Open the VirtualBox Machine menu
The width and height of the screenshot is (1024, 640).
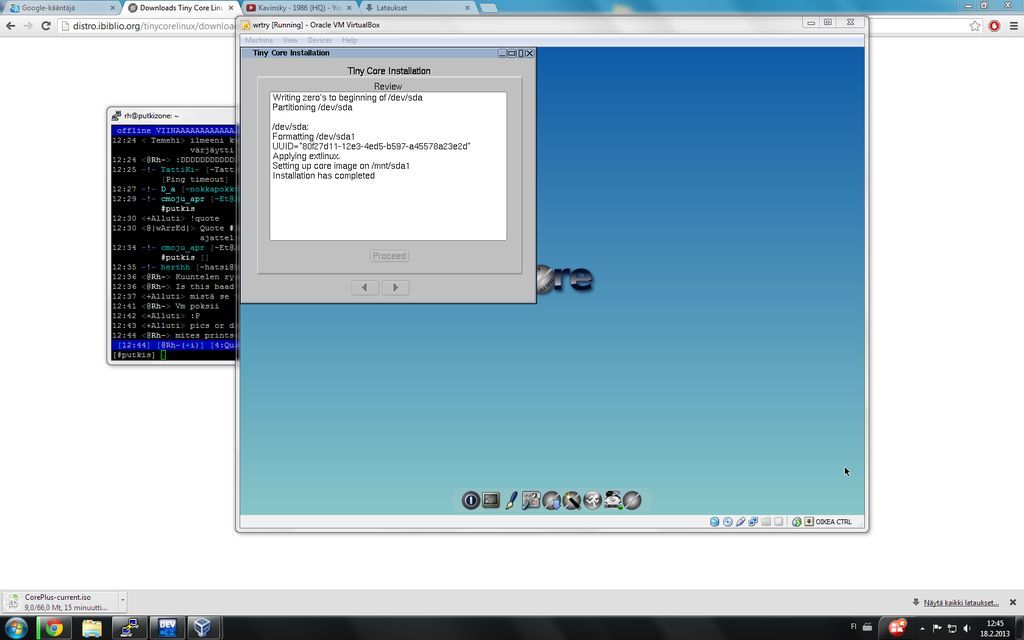pyautogui.click(x=259, y=40)
